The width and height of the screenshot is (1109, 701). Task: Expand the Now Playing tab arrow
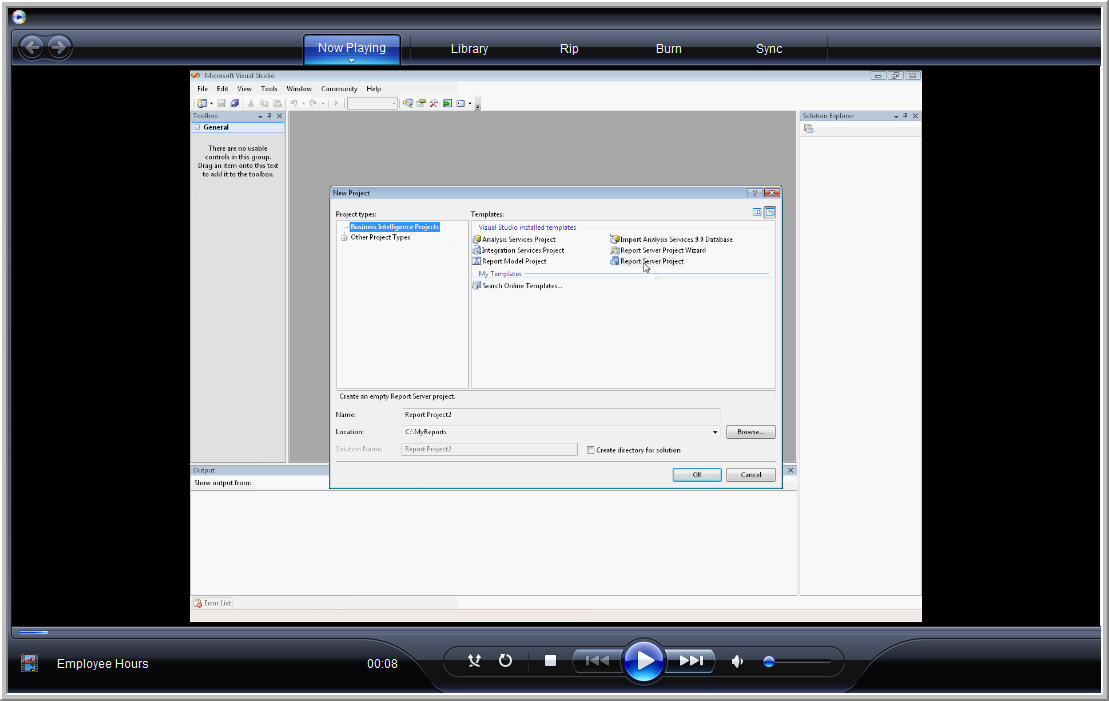point(352,61)
